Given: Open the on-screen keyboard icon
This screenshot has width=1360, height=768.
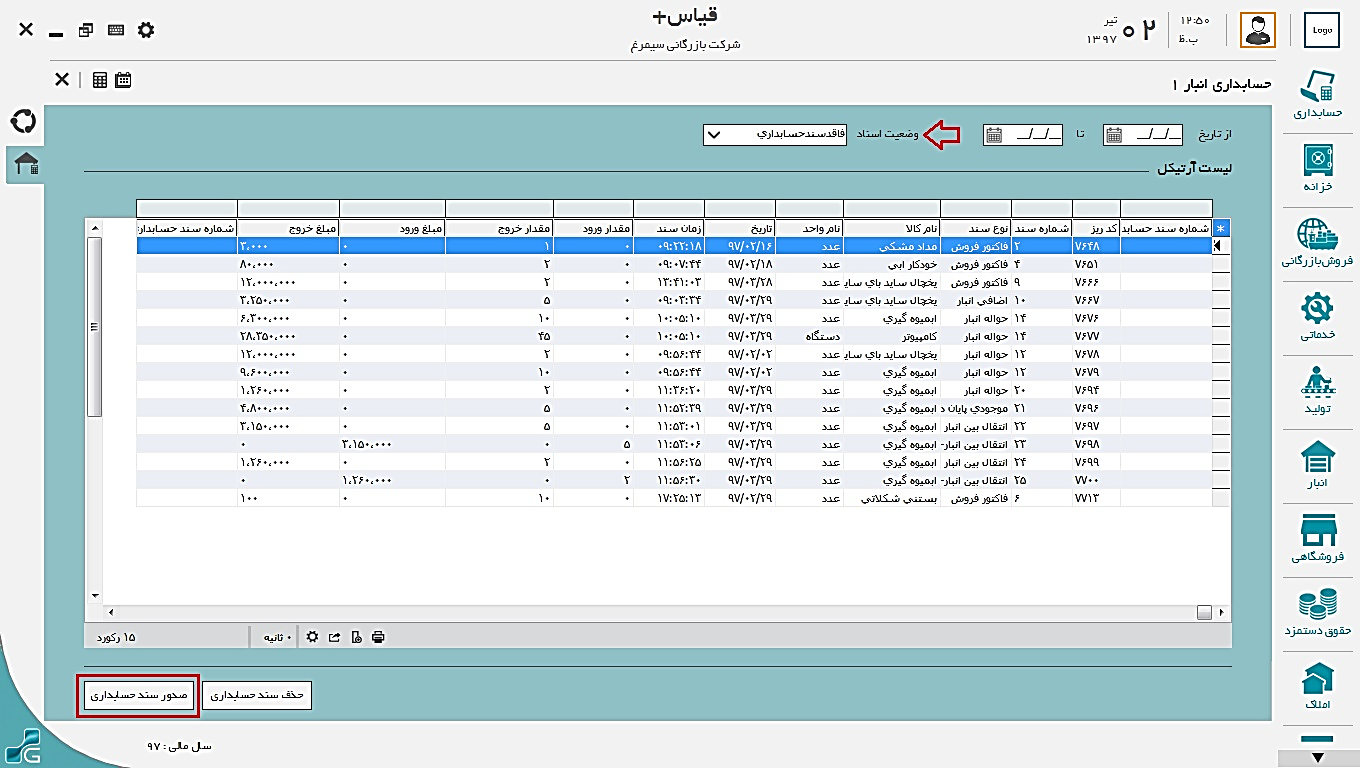Looking at the screenshot, I should pos(116,30).
